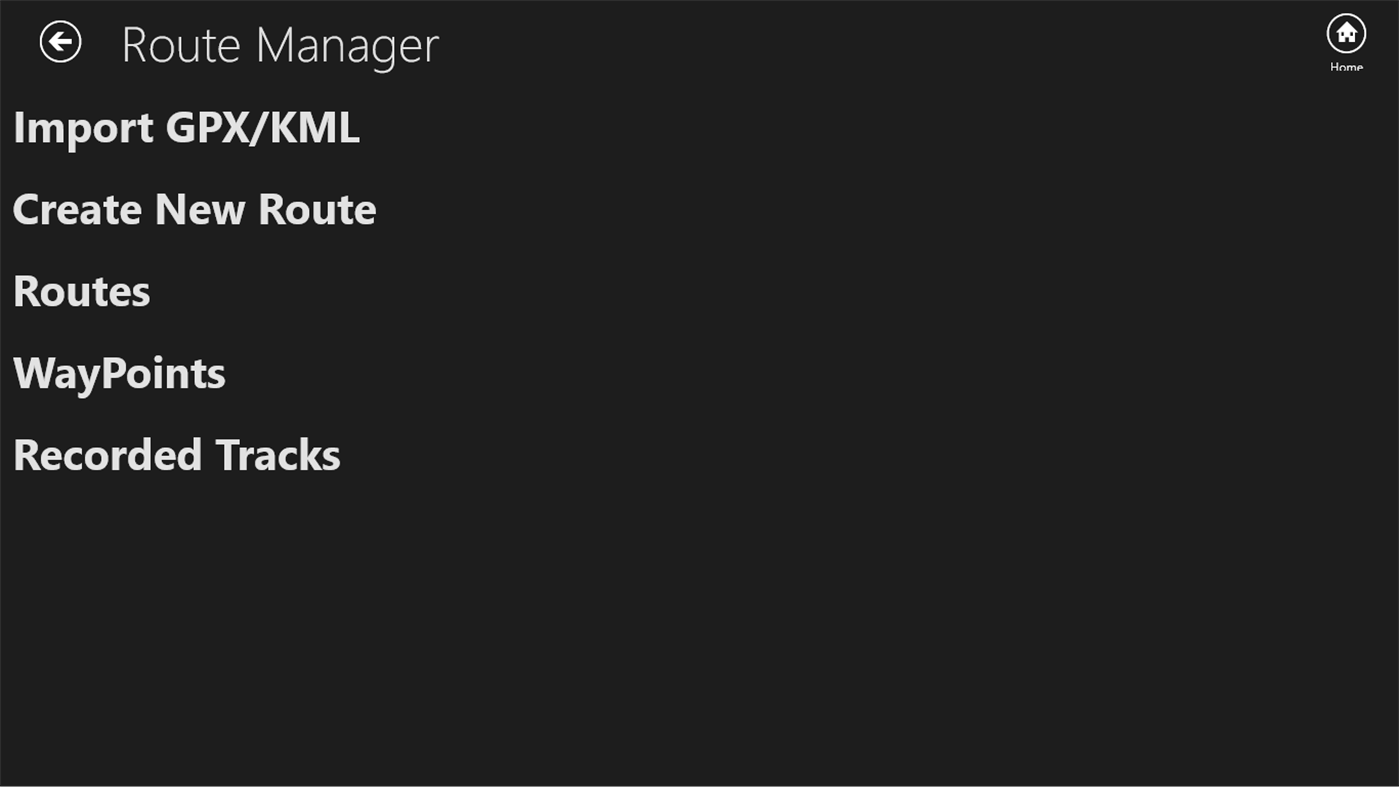Click the back arrow icon

coord(60,42)
